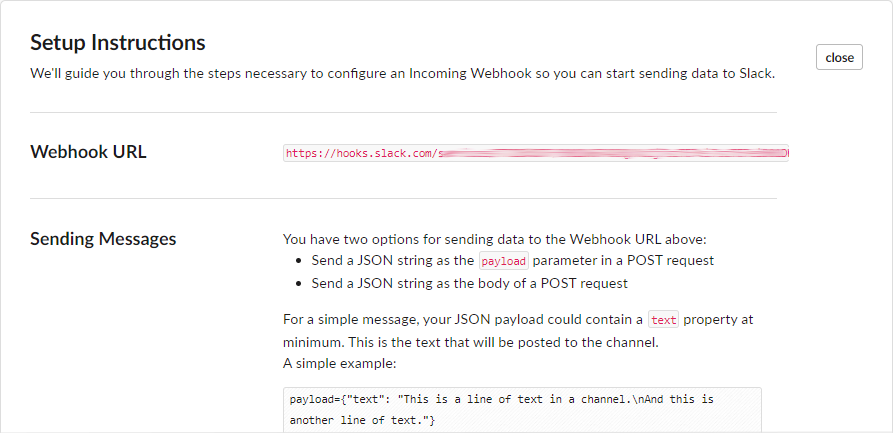The image size is (893, 433).
Task: Click the bullet about the payload parameter
Action: click(x=512, y=261)
